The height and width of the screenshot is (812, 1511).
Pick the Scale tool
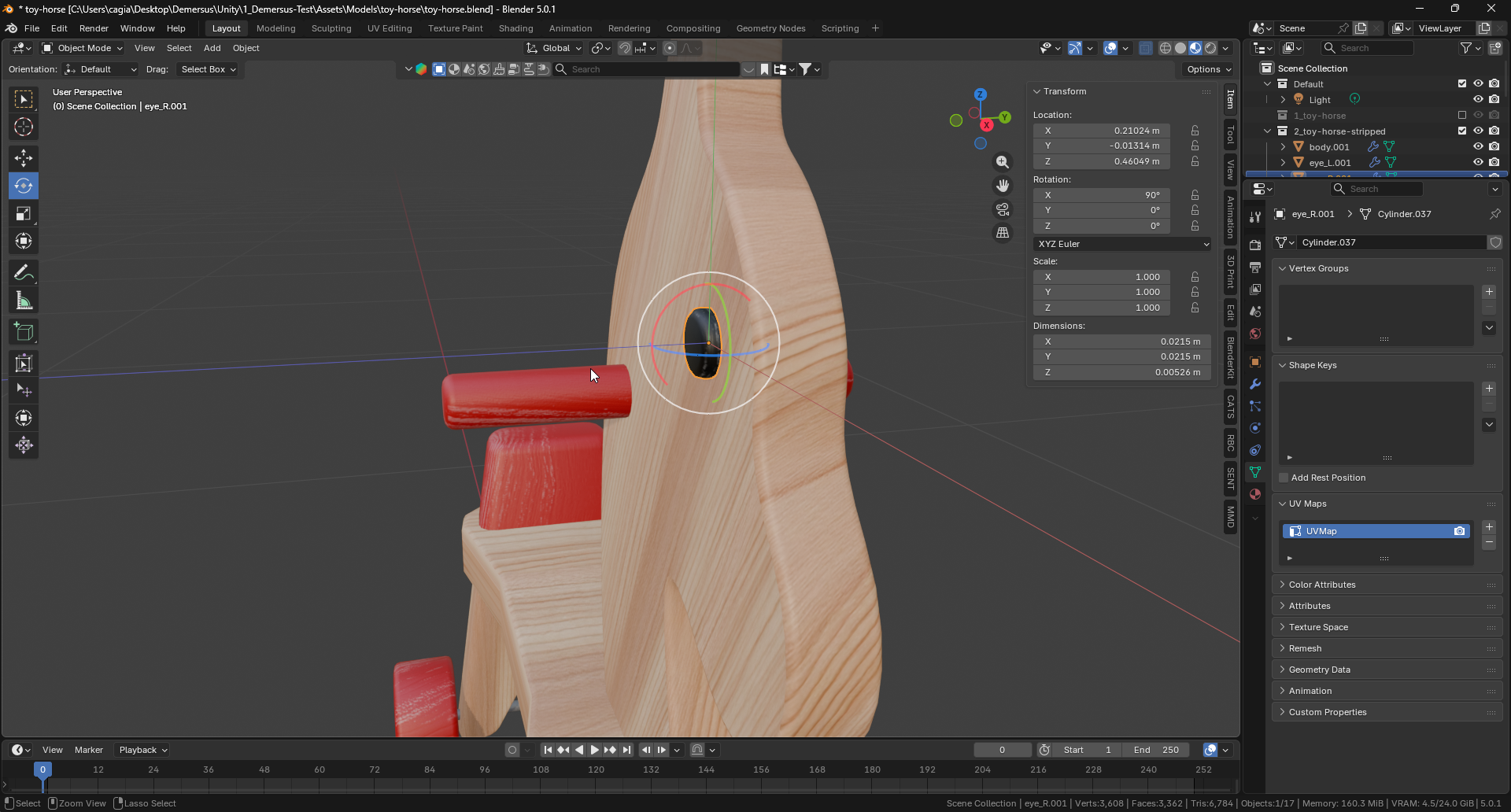[24, 213]
